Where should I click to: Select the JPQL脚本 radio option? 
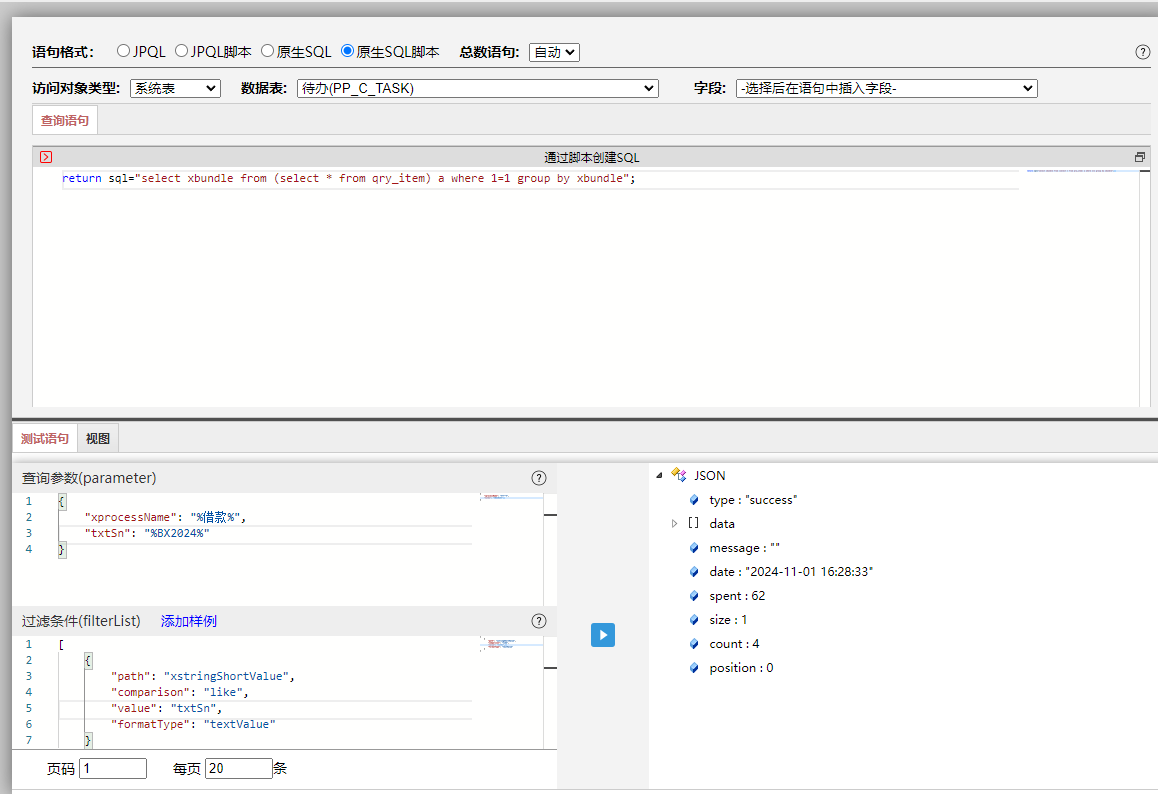182,51
